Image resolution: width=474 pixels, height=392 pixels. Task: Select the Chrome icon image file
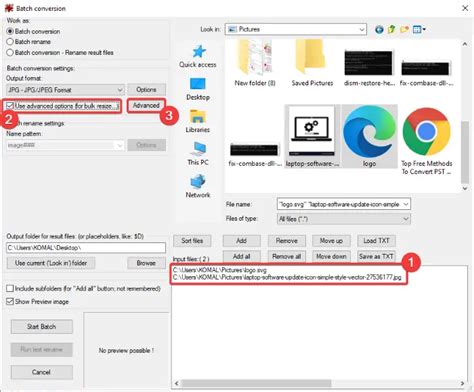pos(427,141)
